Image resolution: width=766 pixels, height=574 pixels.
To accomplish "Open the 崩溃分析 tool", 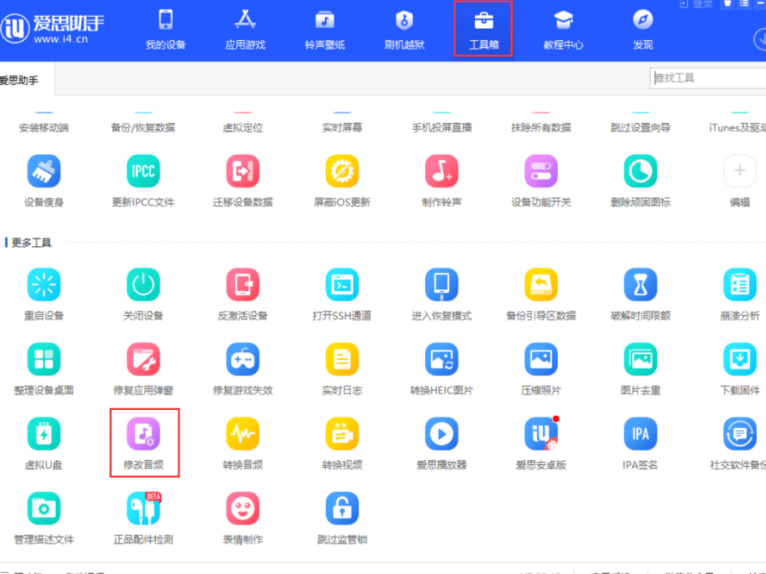I will tap(740, 285).
